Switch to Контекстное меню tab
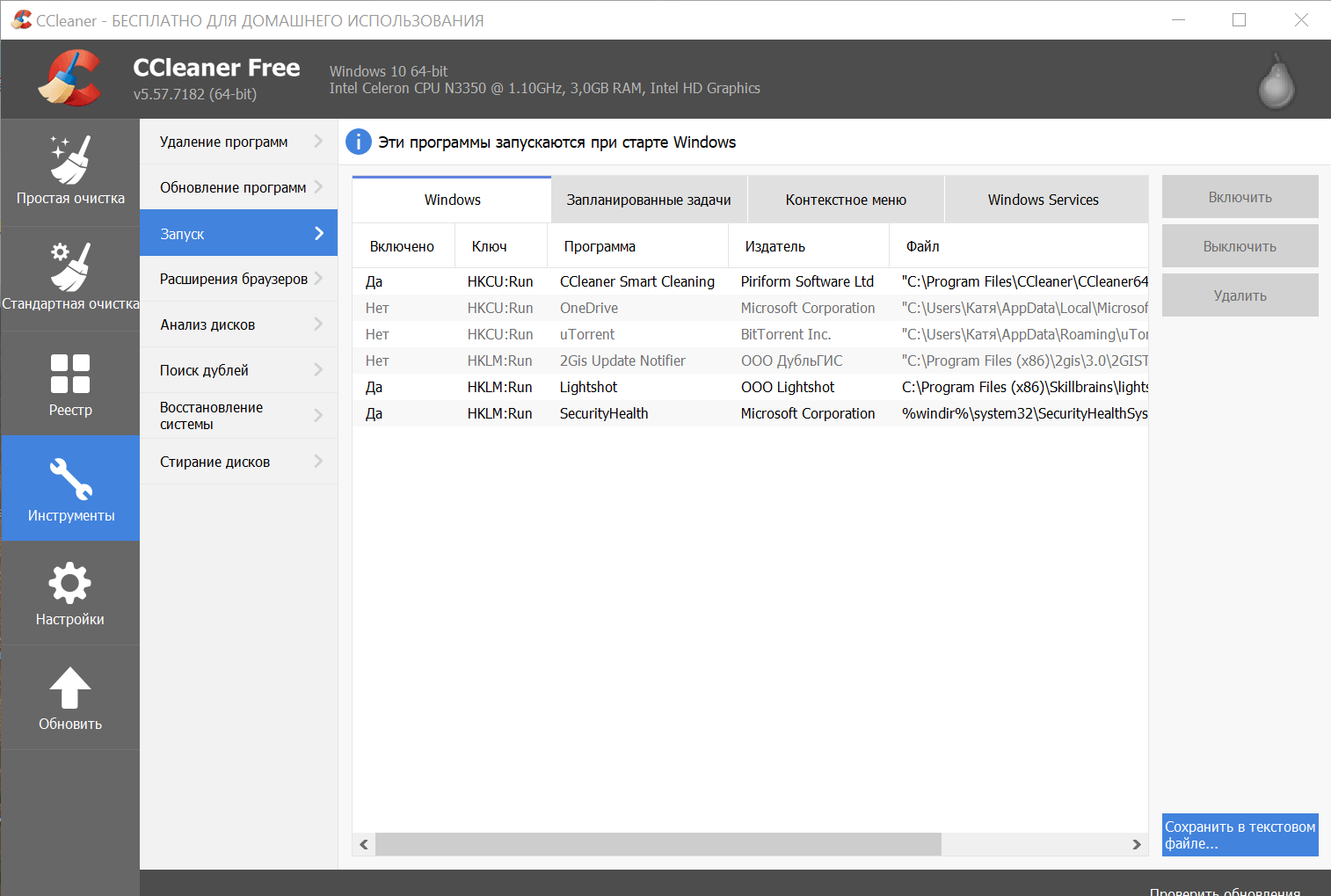This screenshot has height=896, width=1331. (x=846, y=200)
